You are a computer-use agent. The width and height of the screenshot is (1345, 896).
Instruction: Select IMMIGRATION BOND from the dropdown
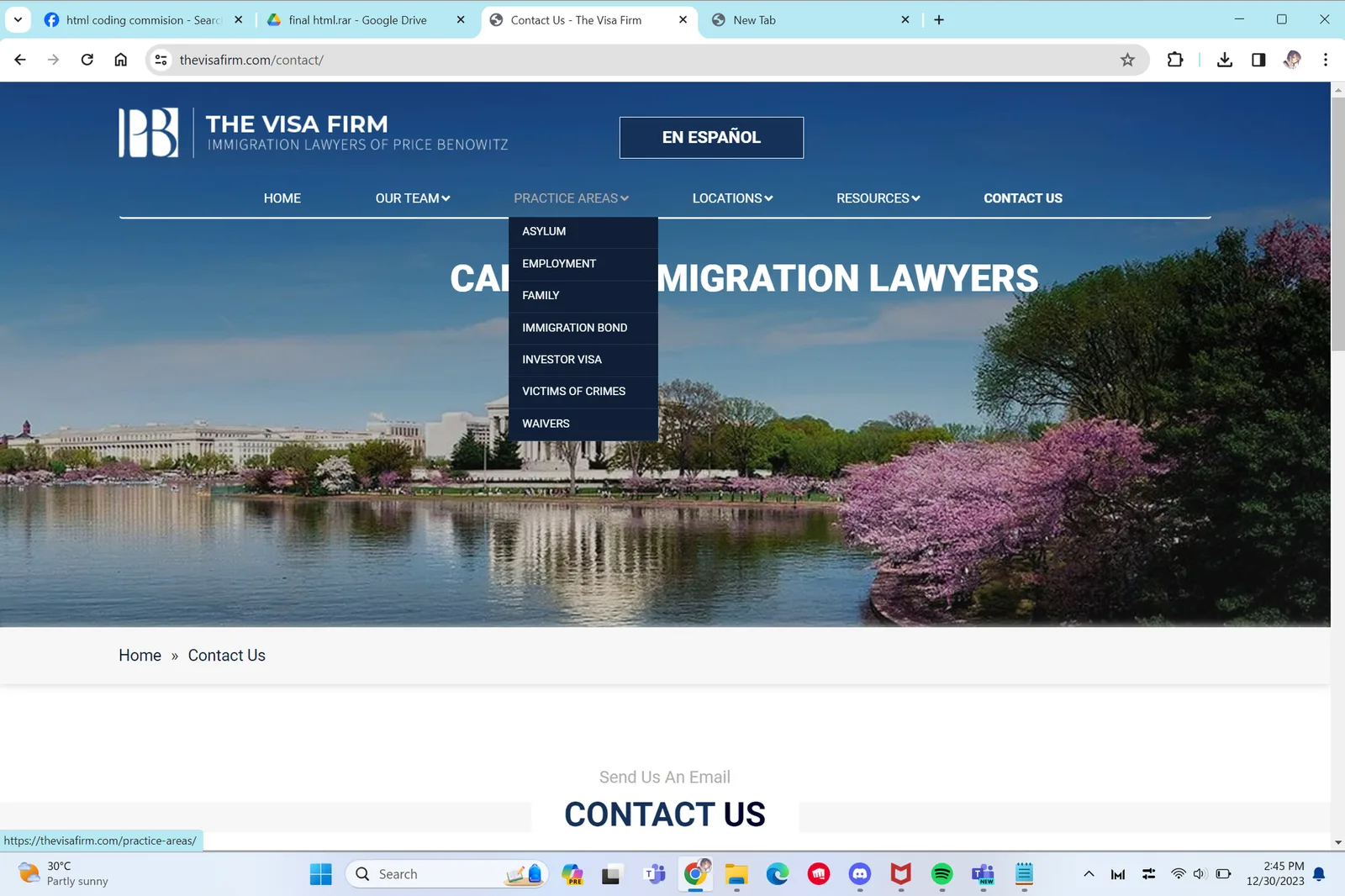click(583, 328)
